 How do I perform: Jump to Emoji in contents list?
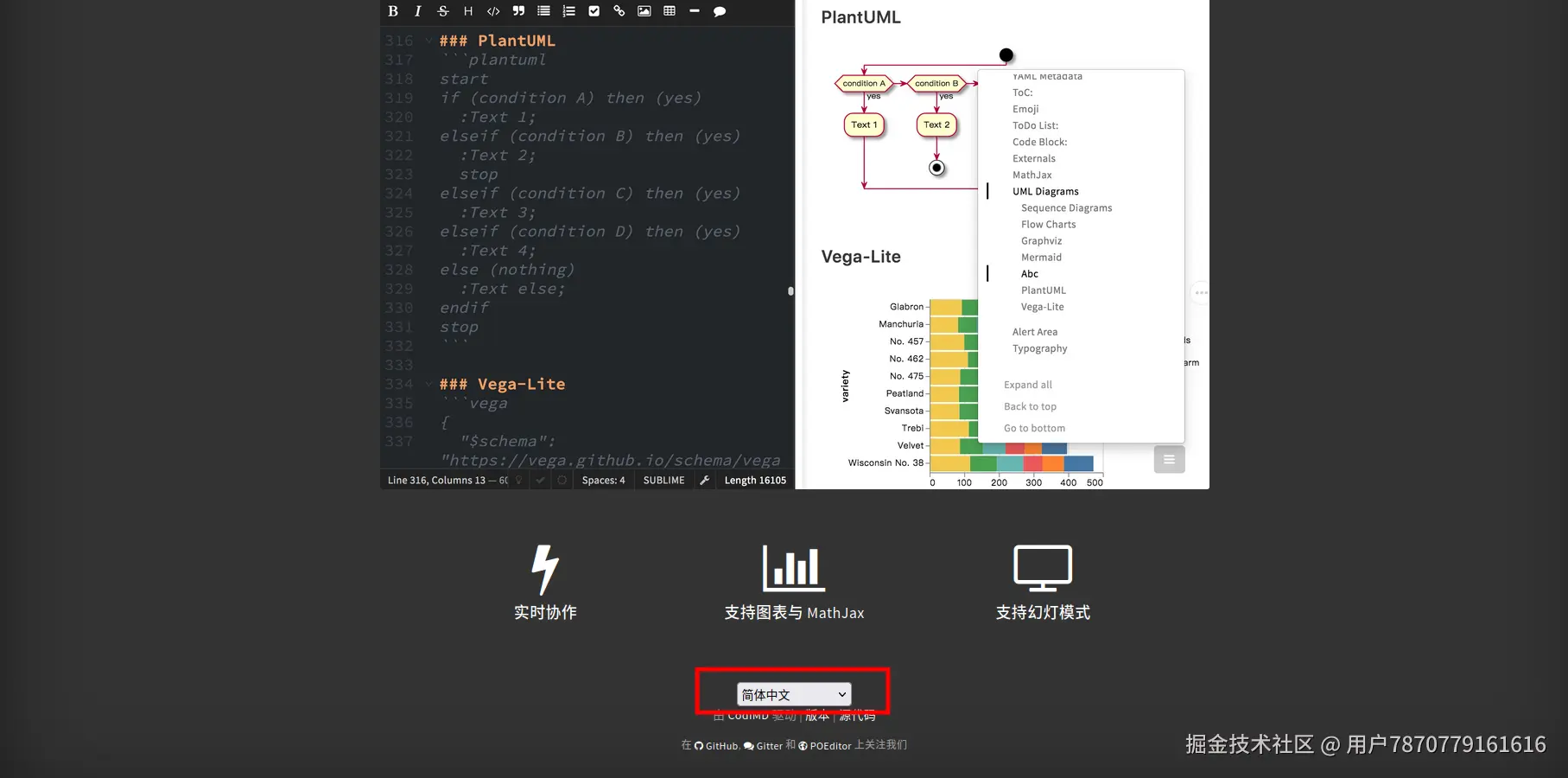pos(1025,109)
